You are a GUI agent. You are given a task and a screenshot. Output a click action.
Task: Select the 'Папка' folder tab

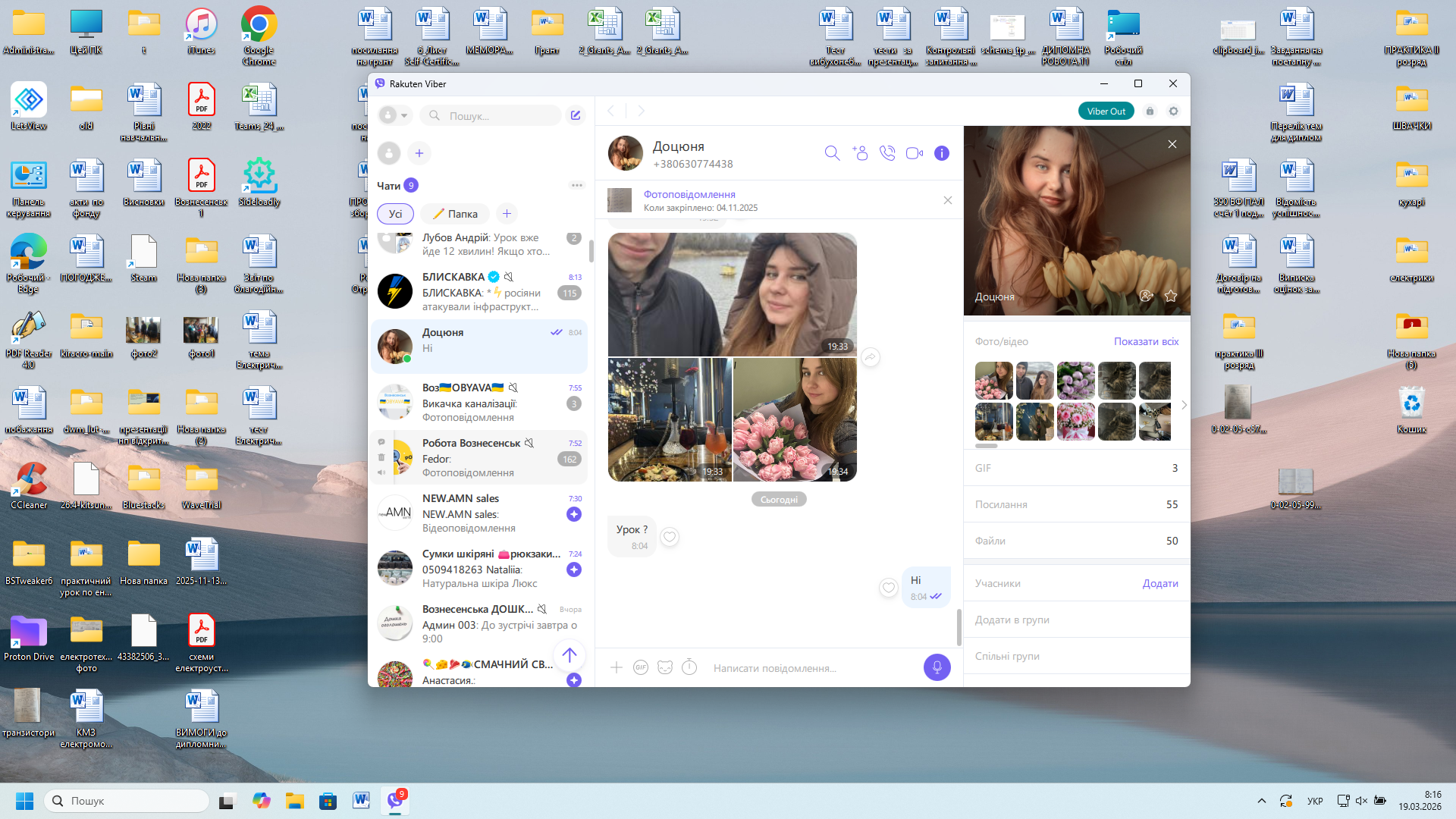[455, 214]
